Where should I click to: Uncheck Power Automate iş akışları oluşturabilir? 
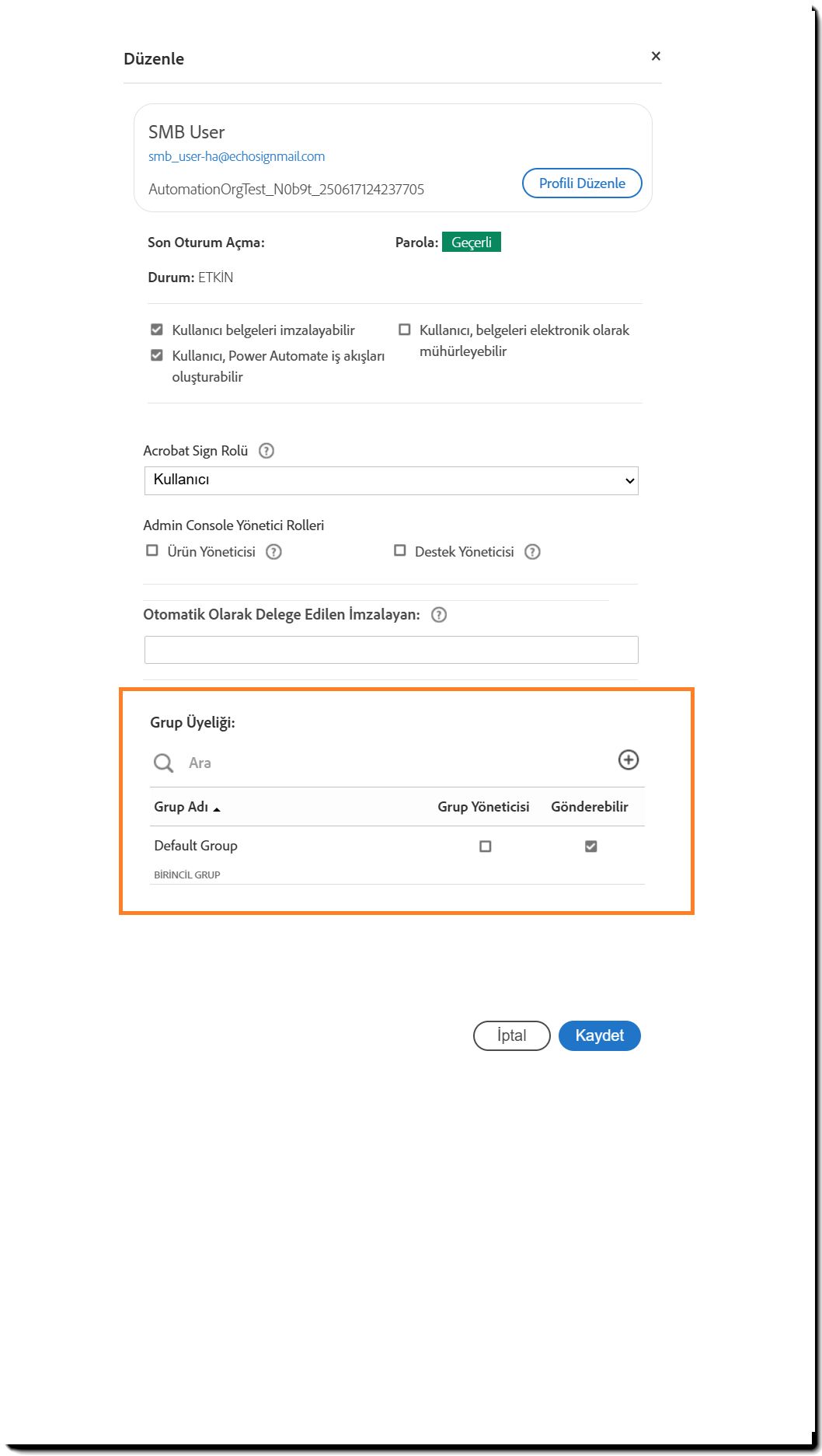pos(157,355)
